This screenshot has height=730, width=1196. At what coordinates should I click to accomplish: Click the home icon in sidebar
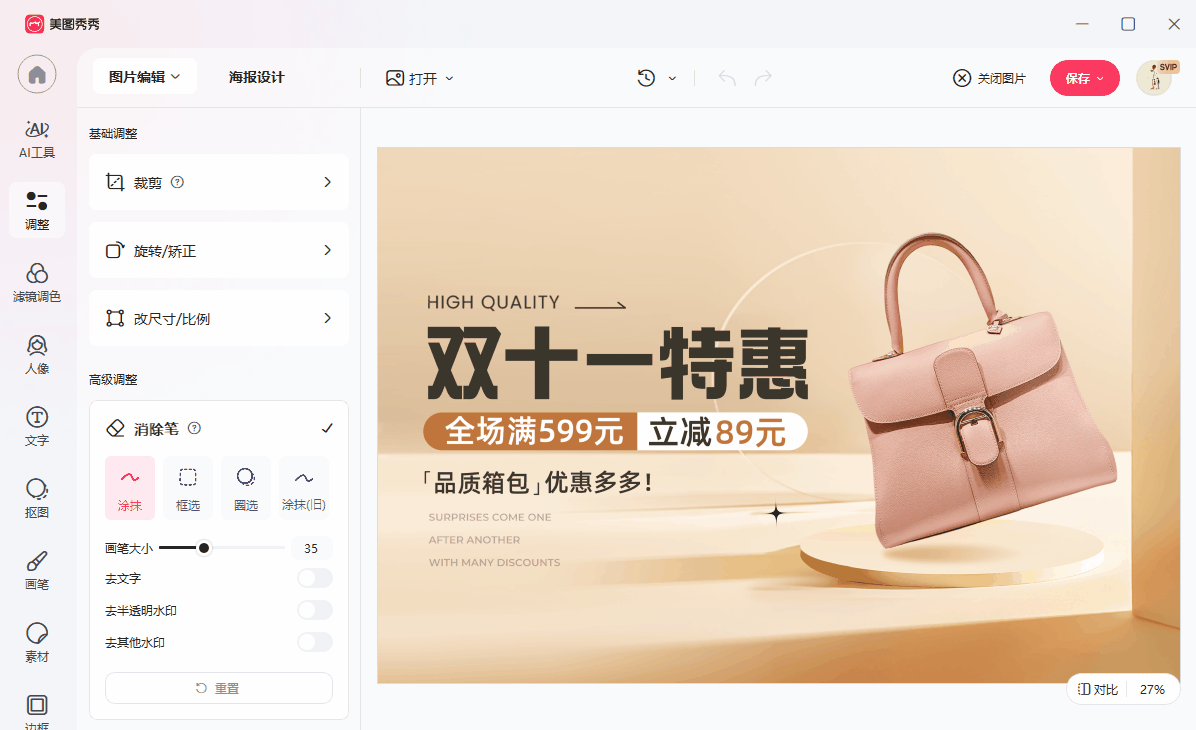coord(37,74)
